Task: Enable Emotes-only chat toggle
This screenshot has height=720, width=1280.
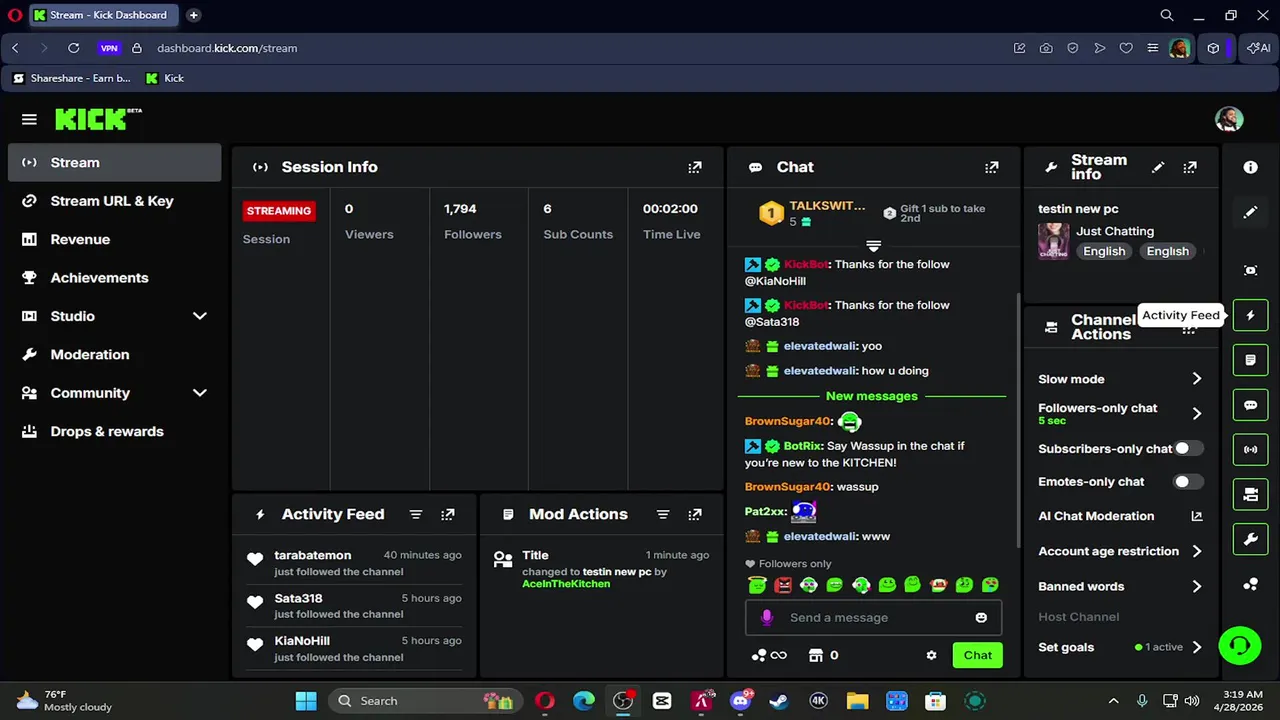Action: (x=1188, y=482)
